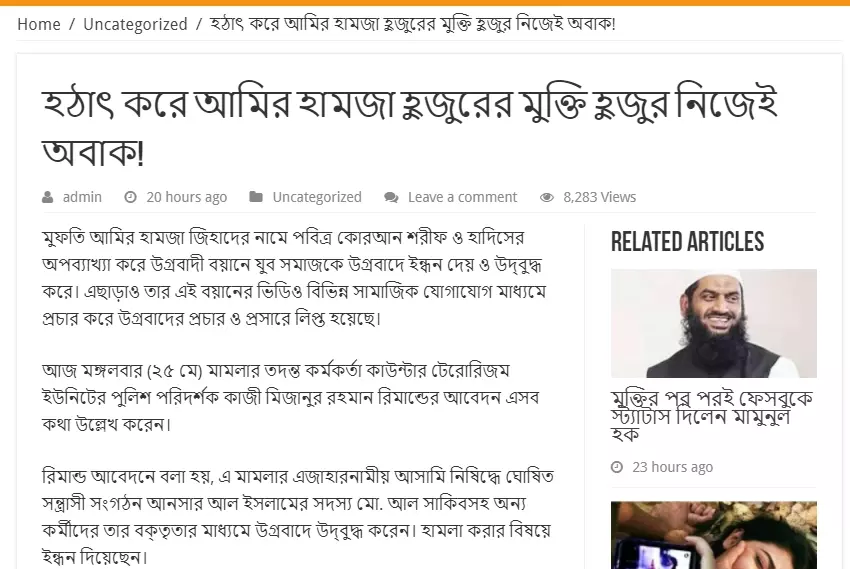
Task: Click the Leave a comment link
Action: [x=462, y=197]
